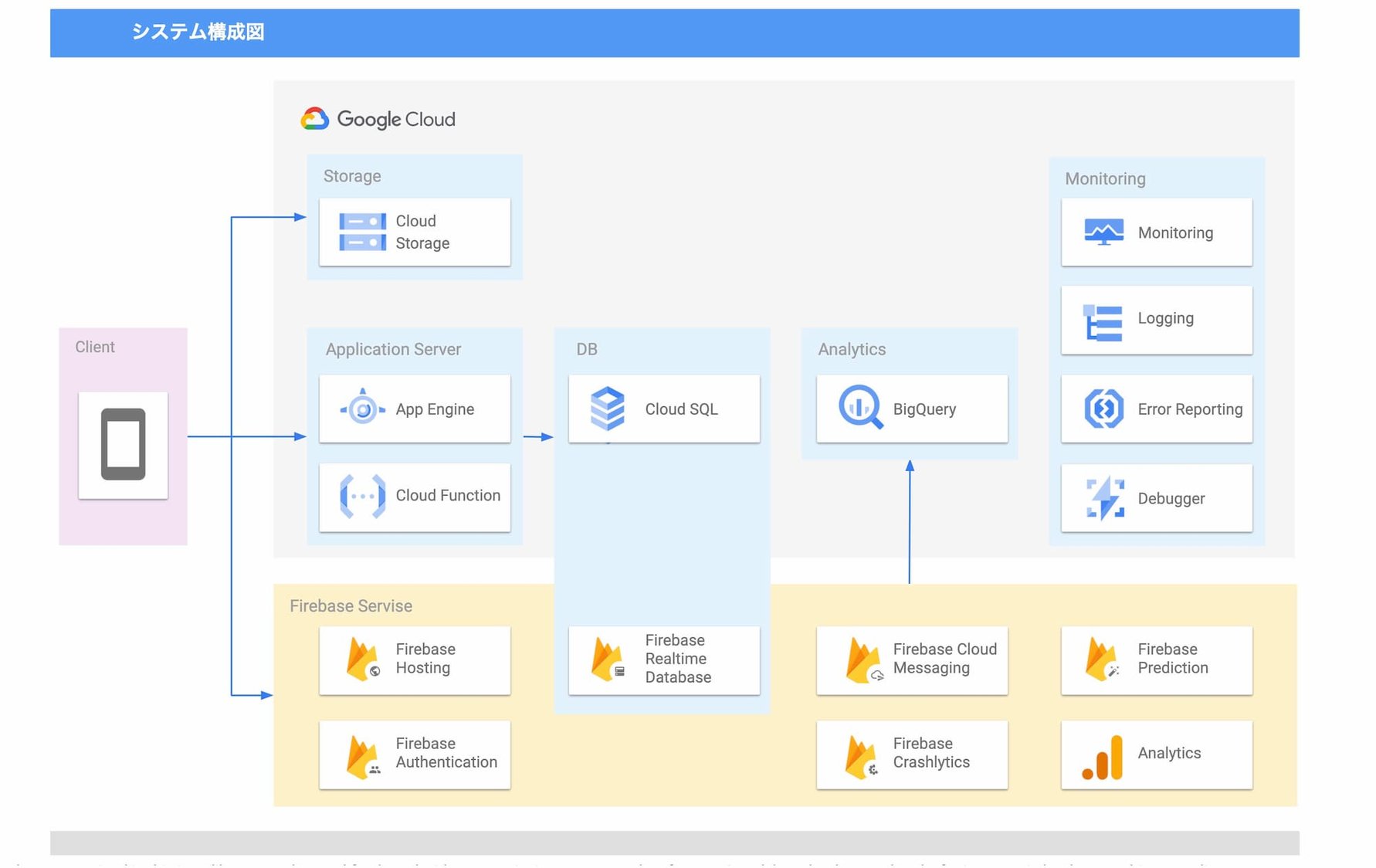The width and height of the screenshot is (1376, 868).
Task: Click the Logging icon
Action: point(1103,323)
